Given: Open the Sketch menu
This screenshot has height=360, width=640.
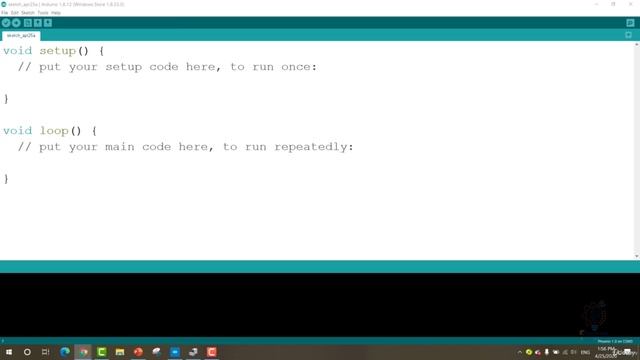Looking at the screenshot, I should click(x=28, y=13).
